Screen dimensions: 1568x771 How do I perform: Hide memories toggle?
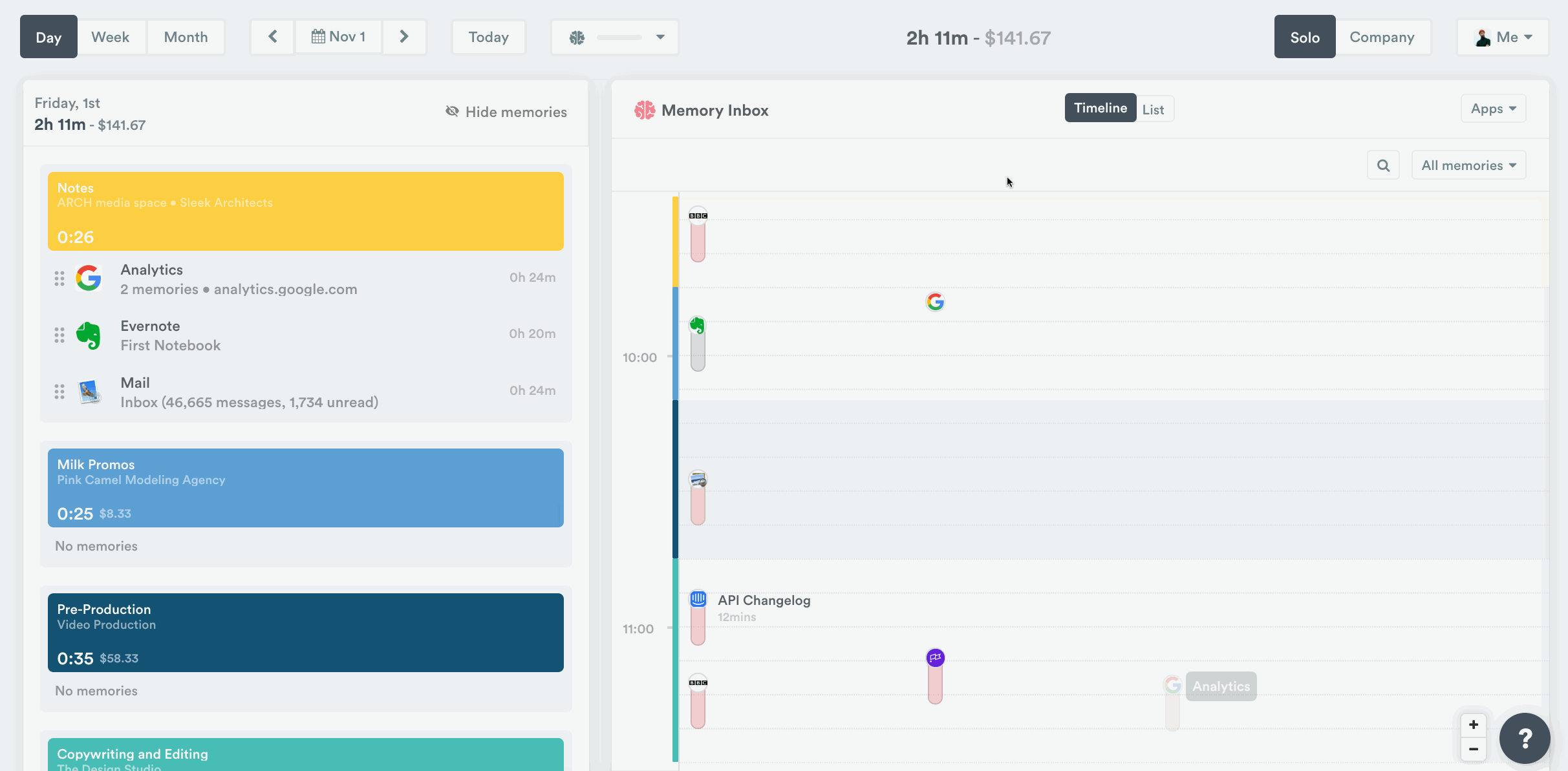[x=506, y=112]
